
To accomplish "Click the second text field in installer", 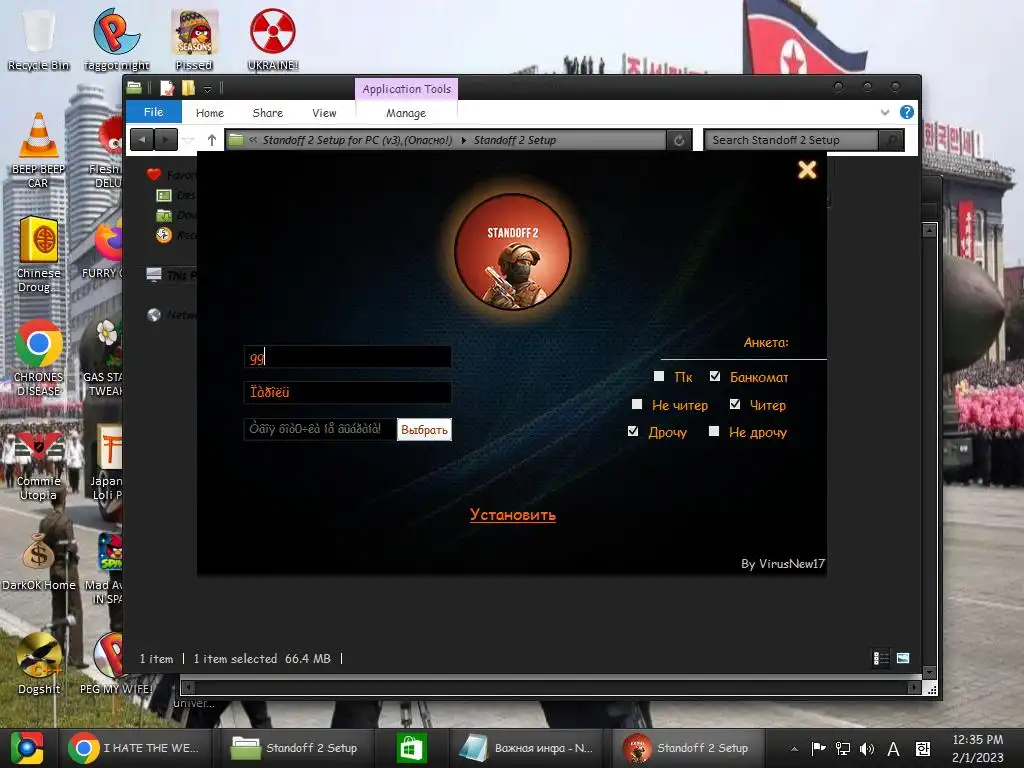I will [x=347, y=392].
